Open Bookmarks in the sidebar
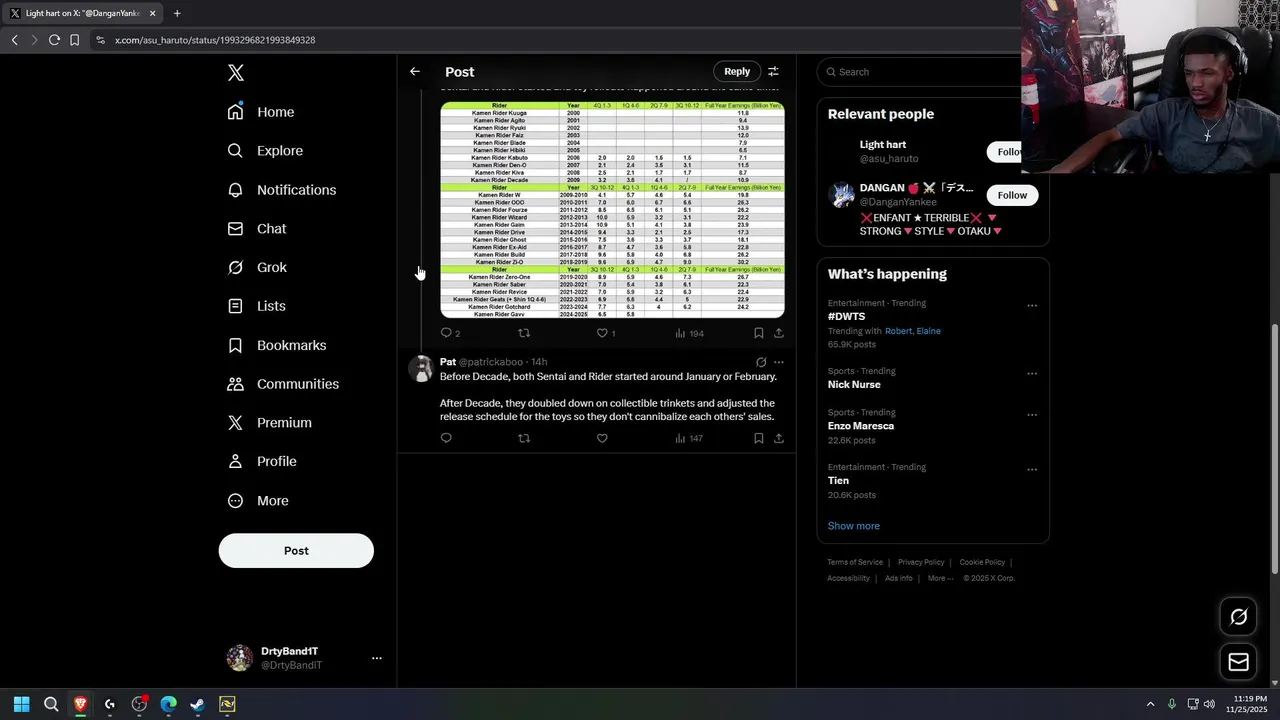Viewport: 1280px width, 720px height. tap(277, 345)
